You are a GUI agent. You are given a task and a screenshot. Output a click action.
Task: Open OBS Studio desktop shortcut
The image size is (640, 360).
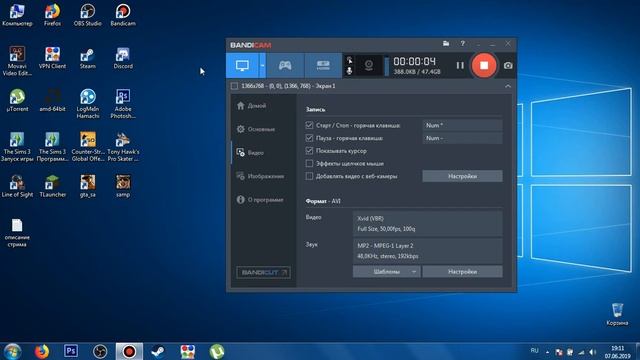tap(88, 15)
